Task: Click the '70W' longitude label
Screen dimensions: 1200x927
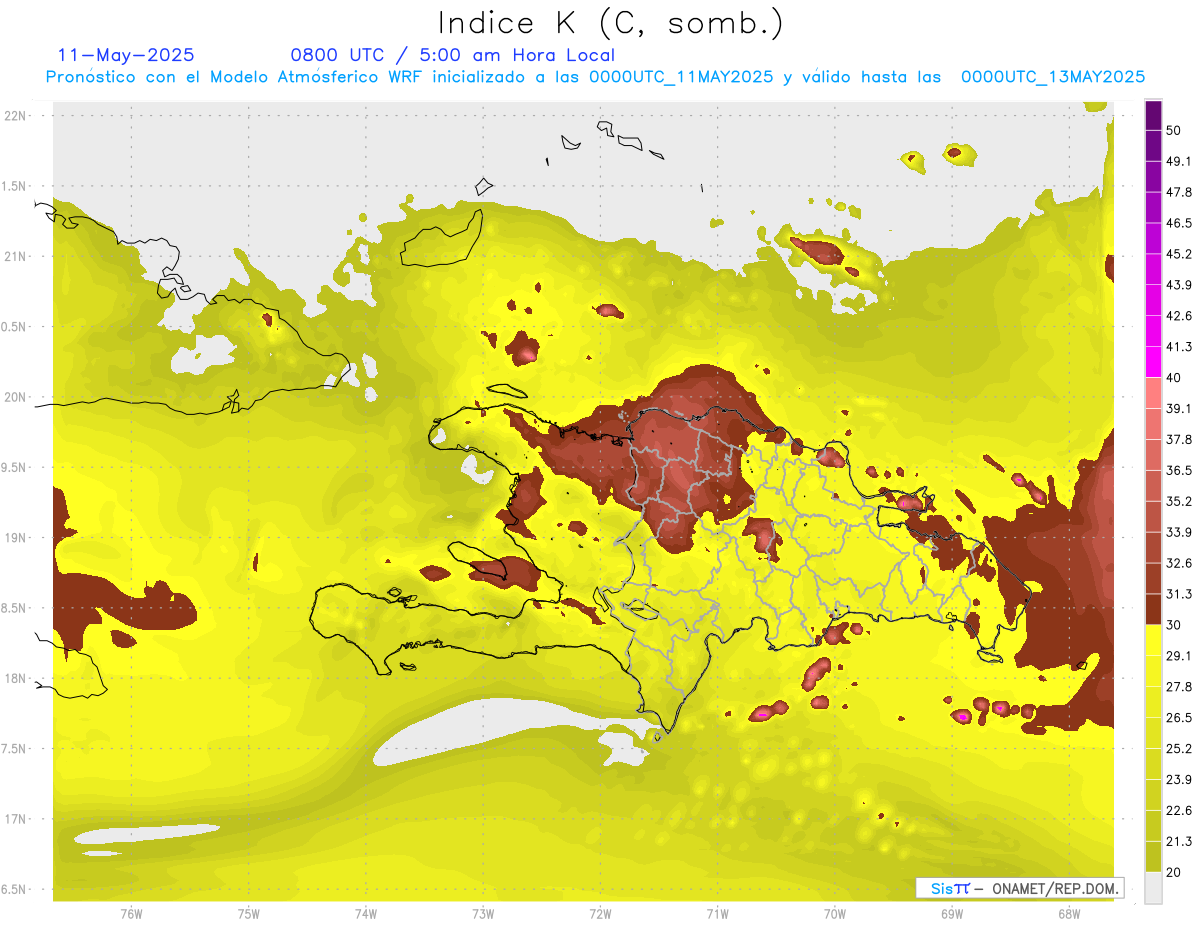Action: [835, 913]
